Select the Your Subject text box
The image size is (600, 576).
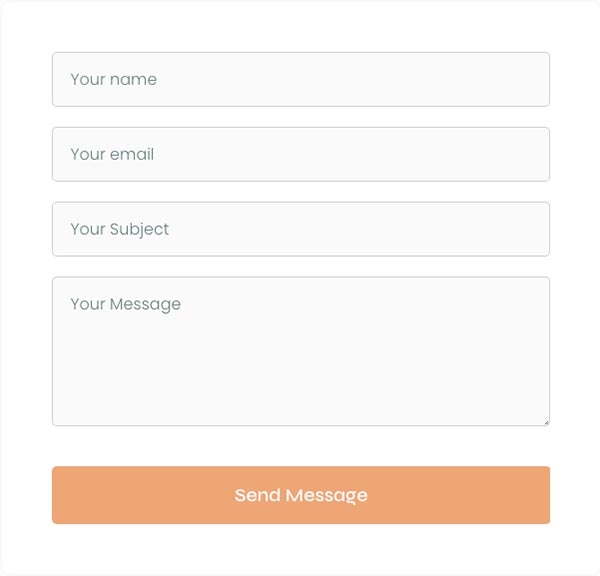[300, 229]
